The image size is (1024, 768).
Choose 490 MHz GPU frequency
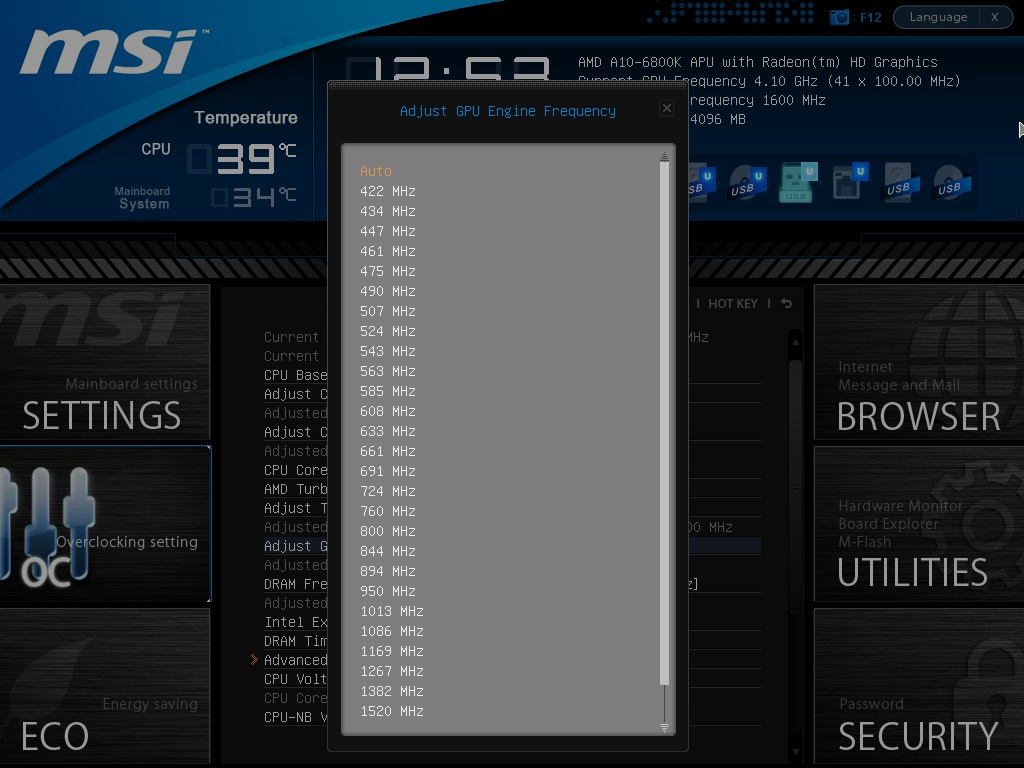387,291
